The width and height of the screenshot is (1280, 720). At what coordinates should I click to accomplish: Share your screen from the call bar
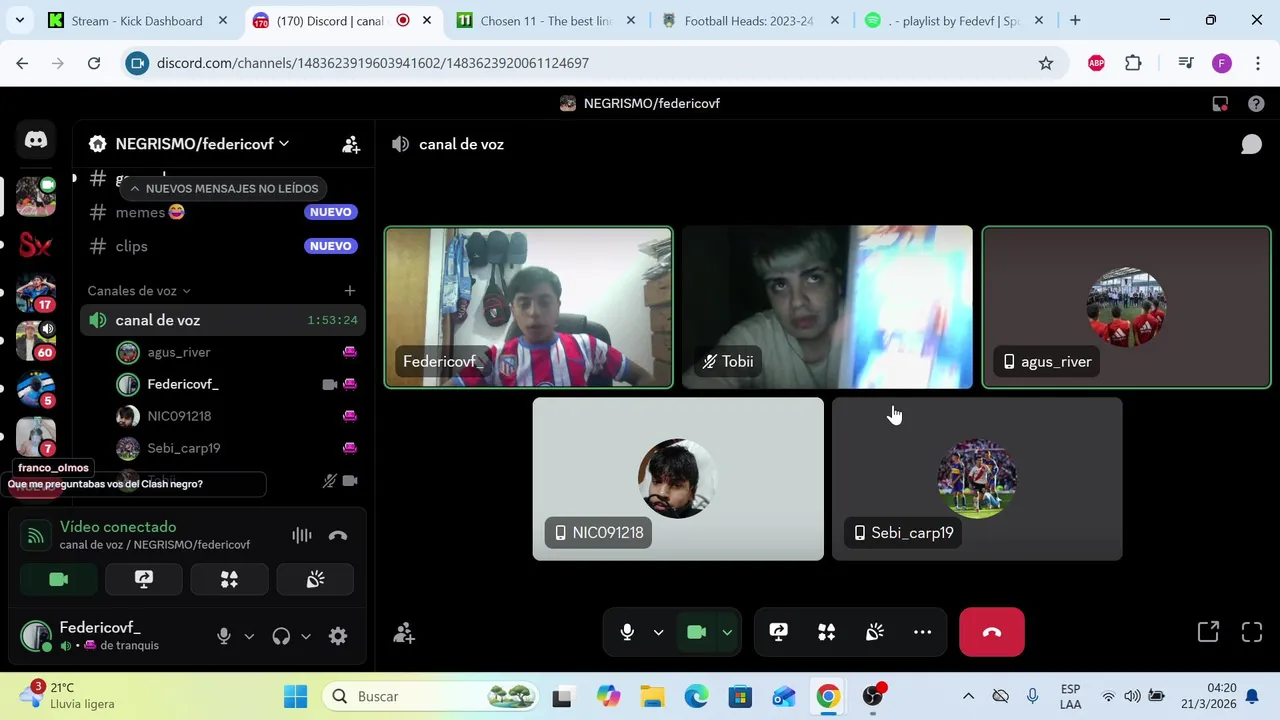[778, 632]
